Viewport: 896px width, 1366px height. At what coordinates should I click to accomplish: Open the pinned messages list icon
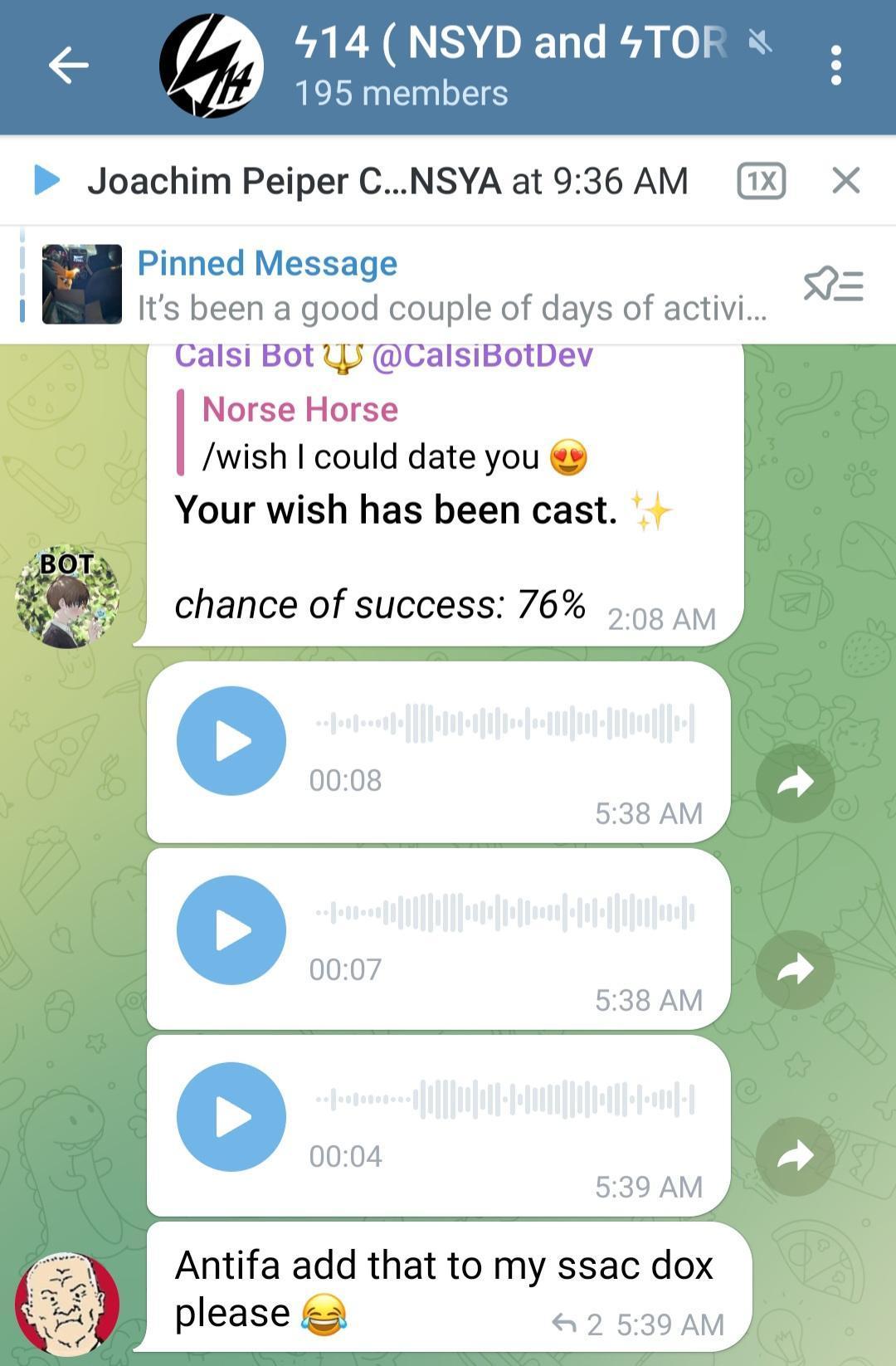click(x=833, y=285)
